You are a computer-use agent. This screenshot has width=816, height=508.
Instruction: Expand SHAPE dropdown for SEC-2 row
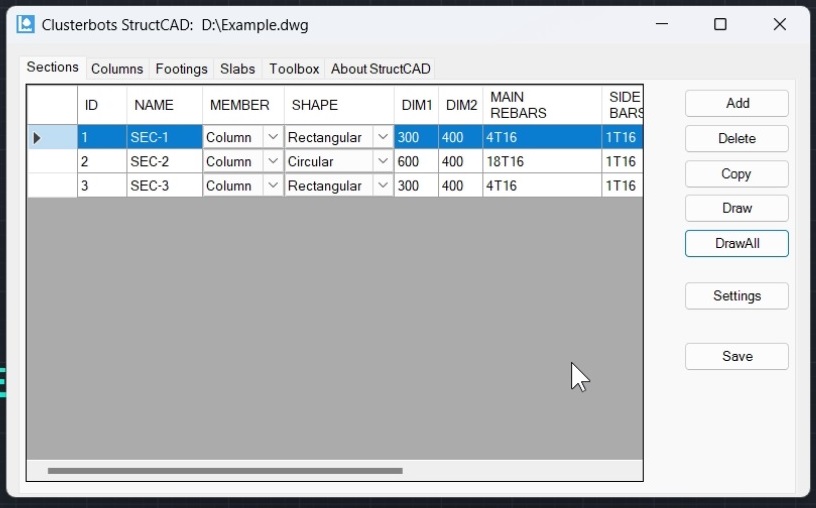383,161
